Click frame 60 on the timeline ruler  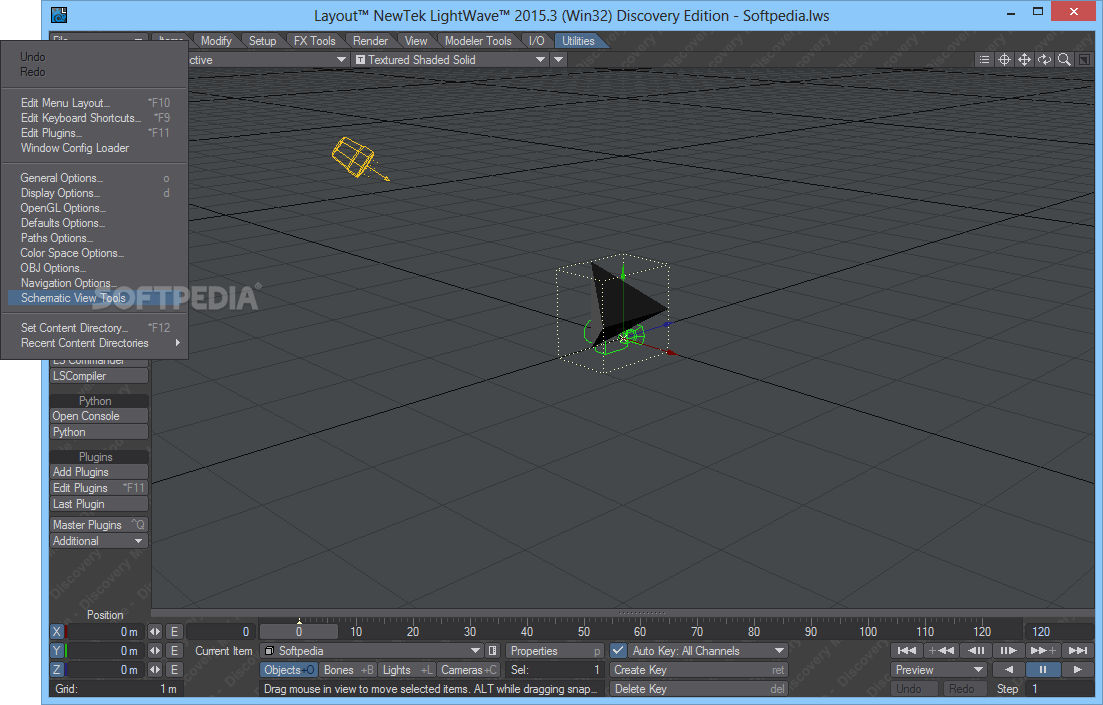pos(639,631)
